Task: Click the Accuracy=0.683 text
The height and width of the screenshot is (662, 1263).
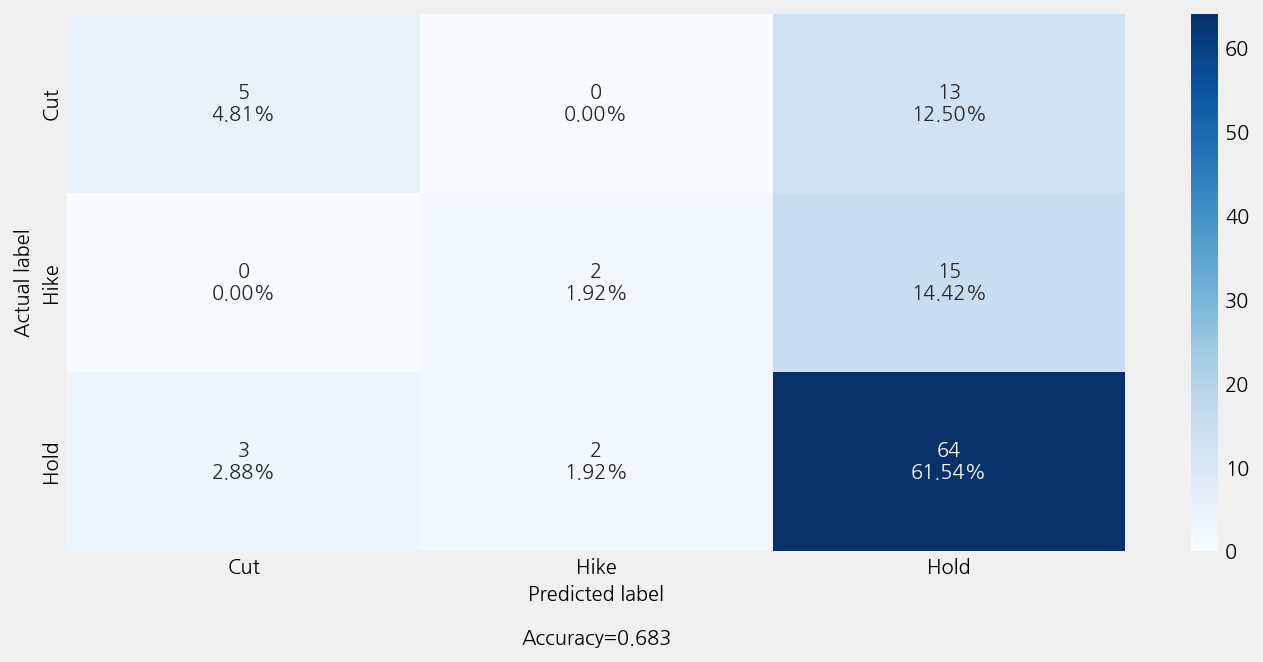Action: [x=596, y=638]
